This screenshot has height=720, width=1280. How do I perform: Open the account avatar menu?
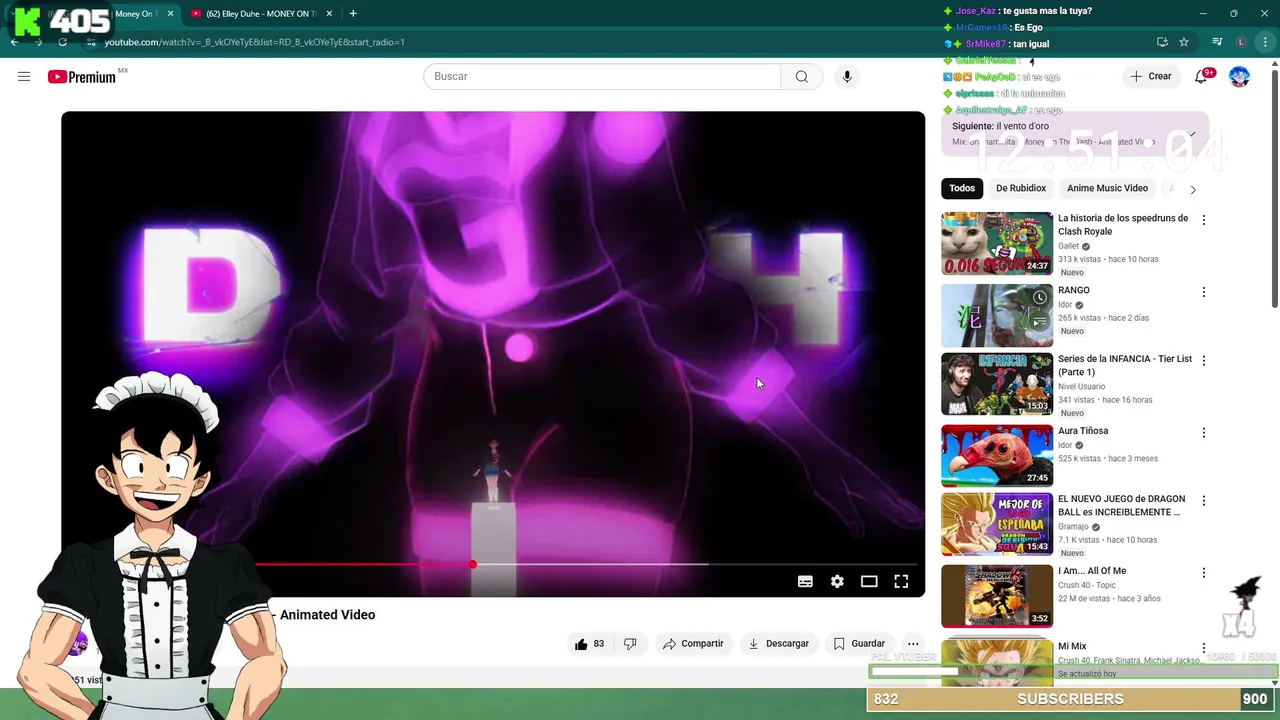coord(1239,77)
